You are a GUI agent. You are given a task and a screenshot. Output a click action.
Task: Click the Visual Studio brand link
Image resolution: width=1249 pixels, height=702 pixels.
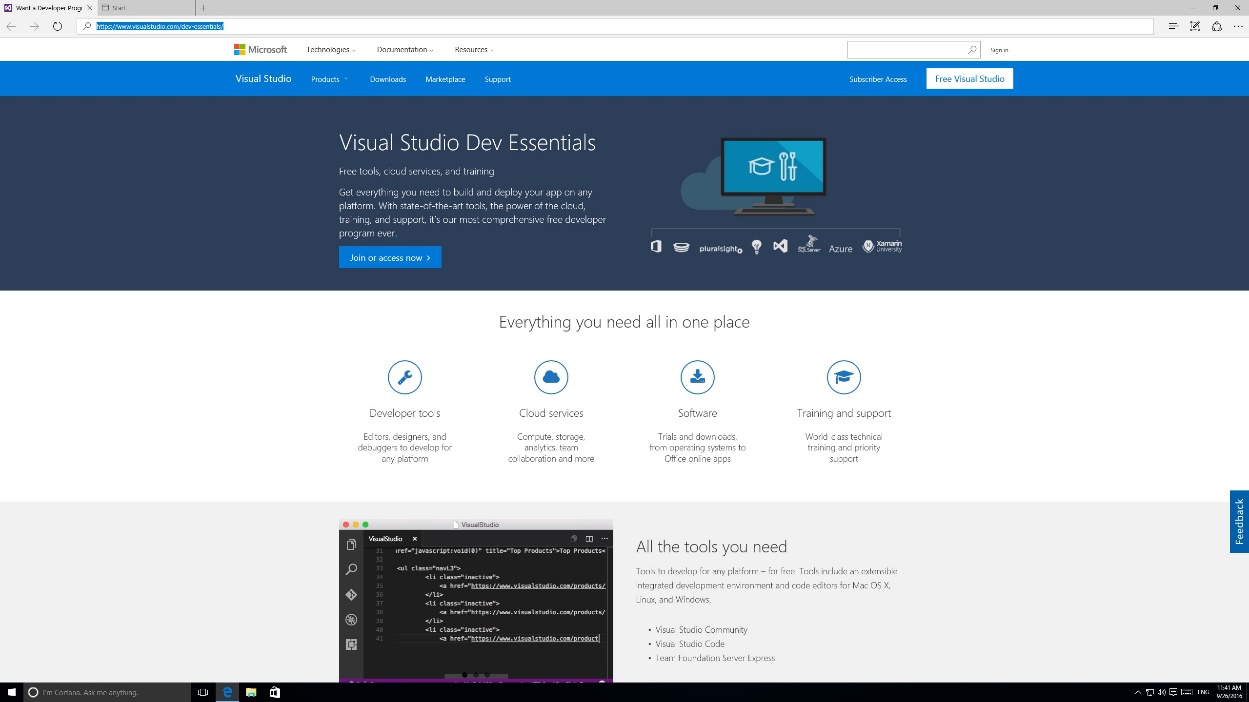coord(263,79)
